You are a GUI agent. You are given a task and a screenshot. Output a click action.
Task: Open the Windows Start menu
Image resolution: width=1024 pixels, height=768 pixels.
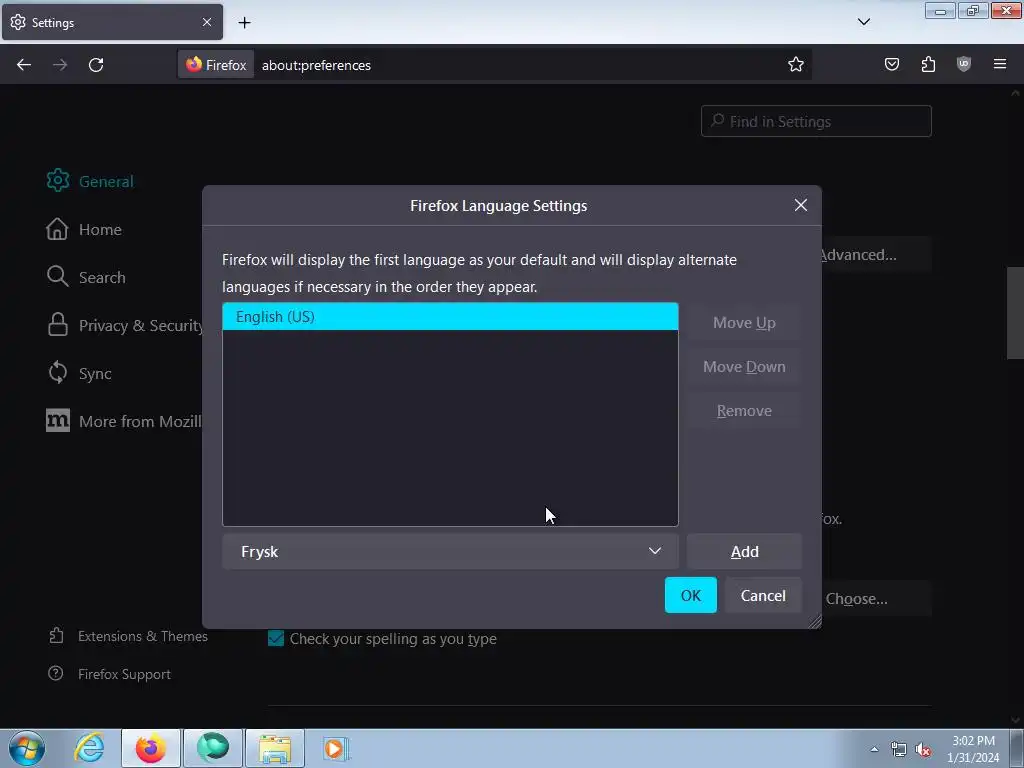(27, 748)
